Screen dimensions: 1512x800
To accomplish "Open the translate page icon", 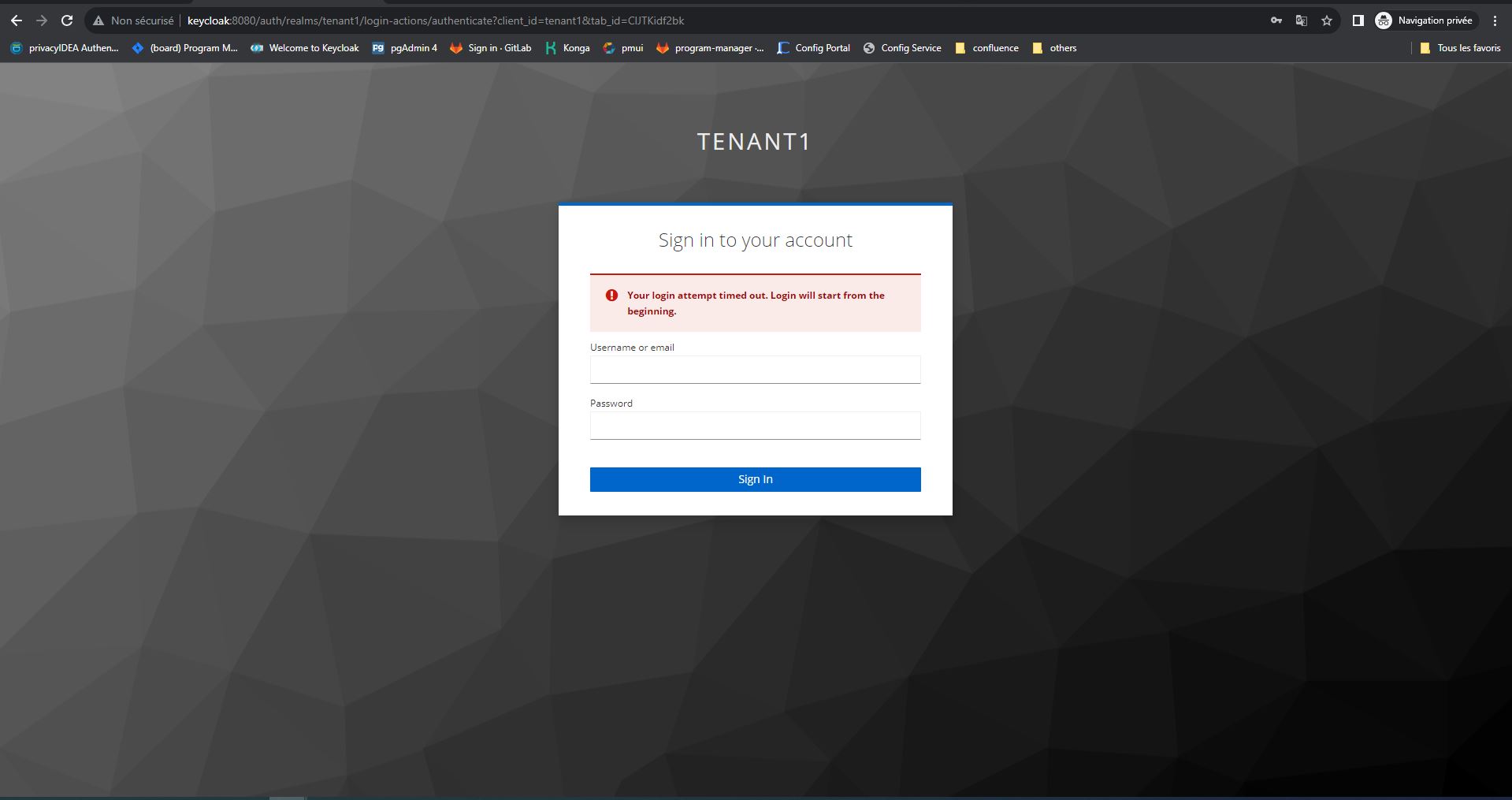I will 1302,20.
